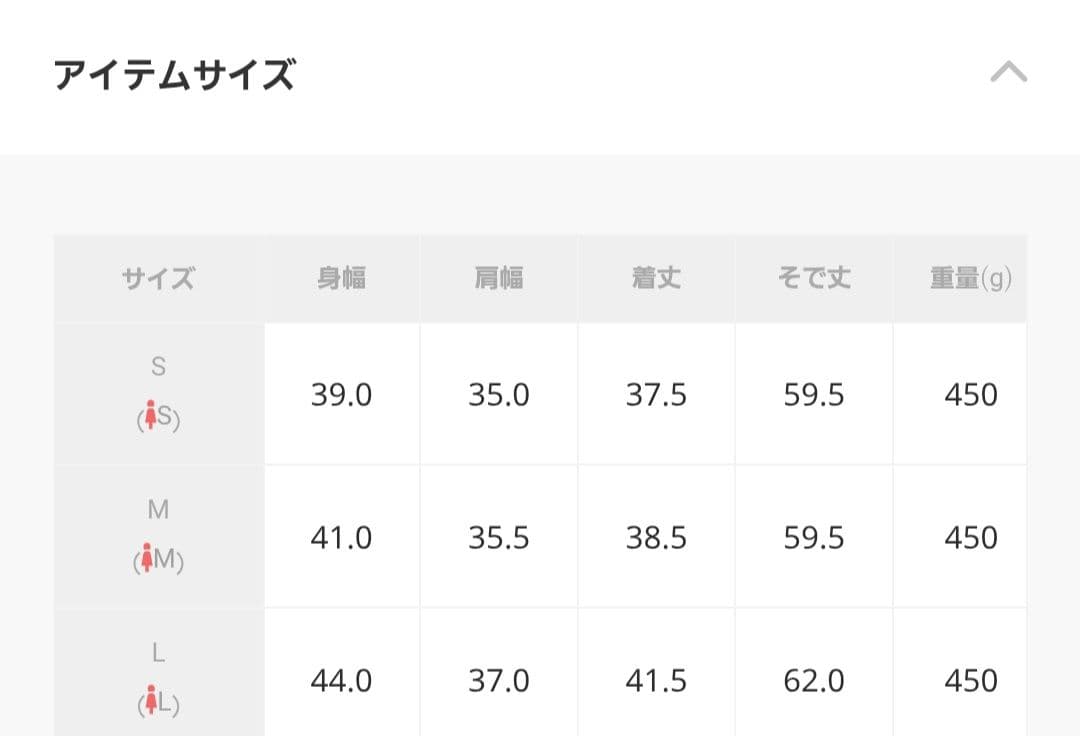Select the そで丈 column header

(x=813, y=278)
